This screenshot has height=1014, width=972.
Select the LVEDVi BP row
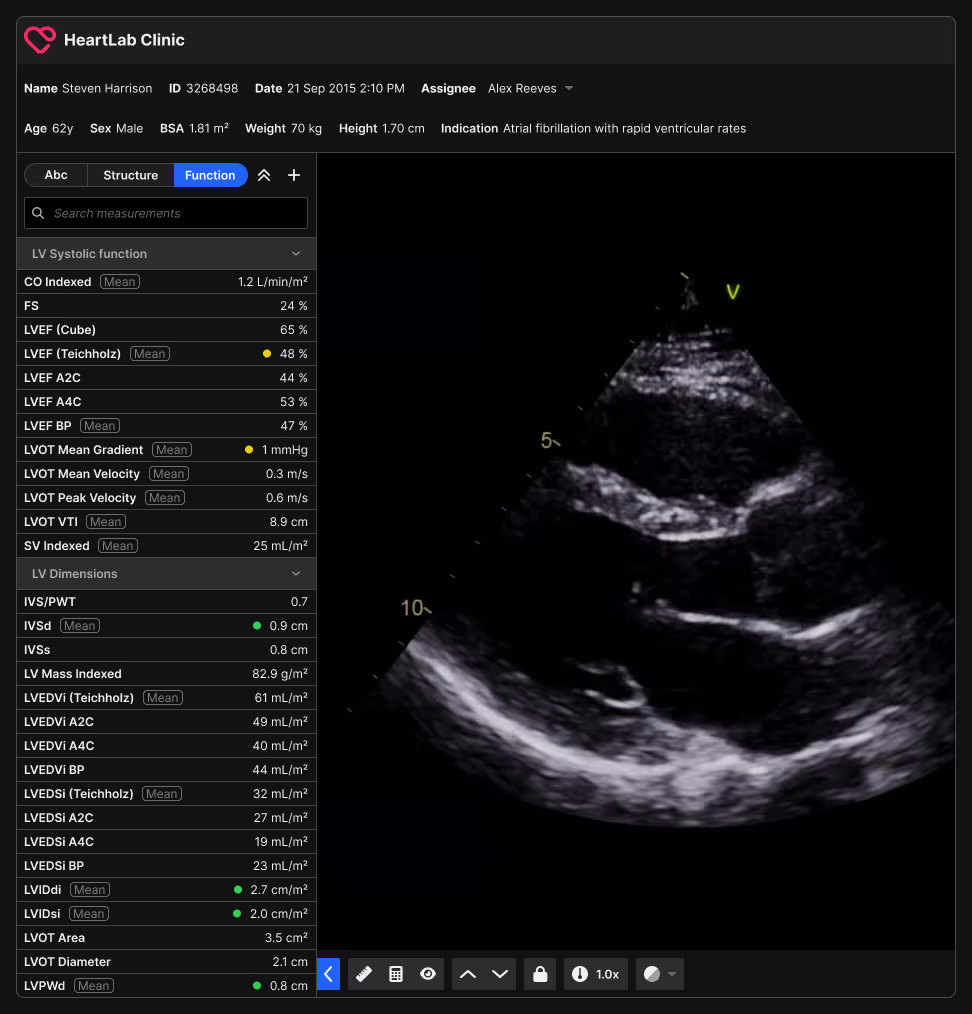click(x=166, y=770)
